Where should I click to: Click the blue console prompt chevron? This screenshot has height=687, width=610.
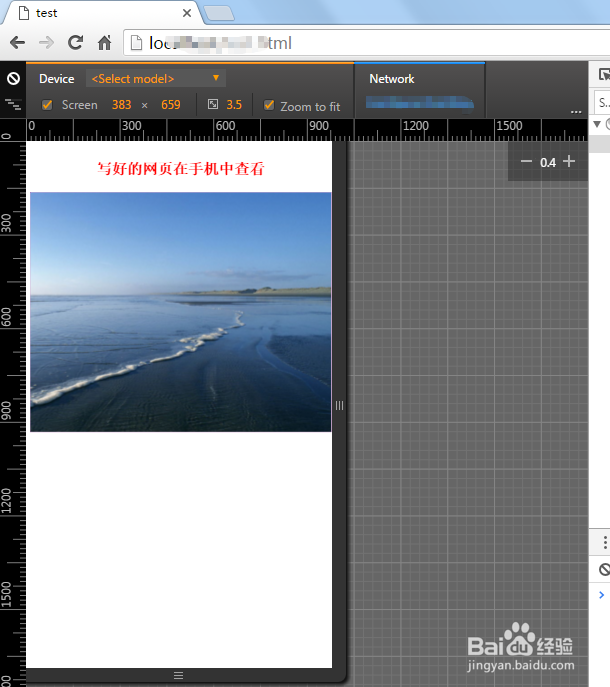(602, 595)
